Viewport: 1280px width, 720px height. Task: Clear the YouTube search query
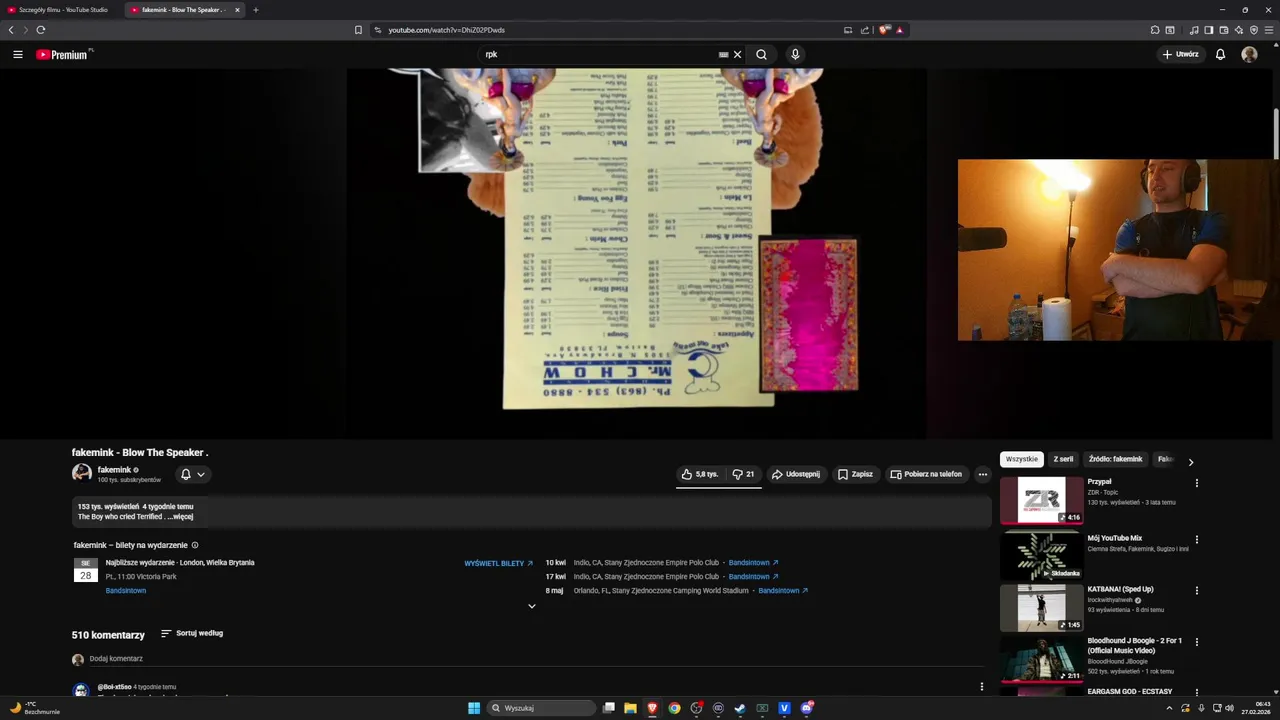tap(738, 55)
